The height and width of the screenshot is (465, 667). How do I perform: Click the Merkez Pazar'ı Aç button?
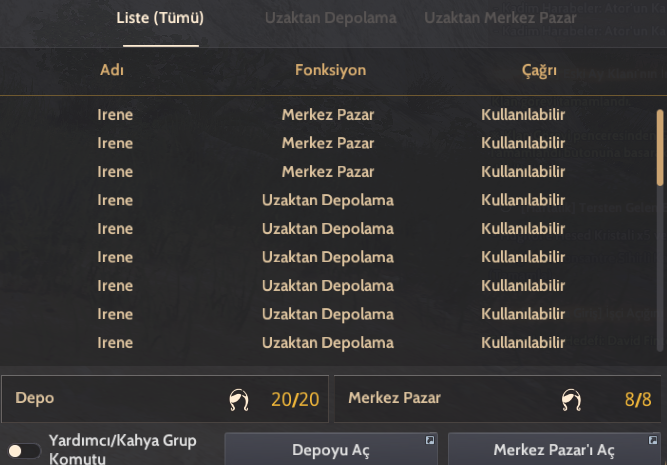pyautogui.click(x=554, y=449)
